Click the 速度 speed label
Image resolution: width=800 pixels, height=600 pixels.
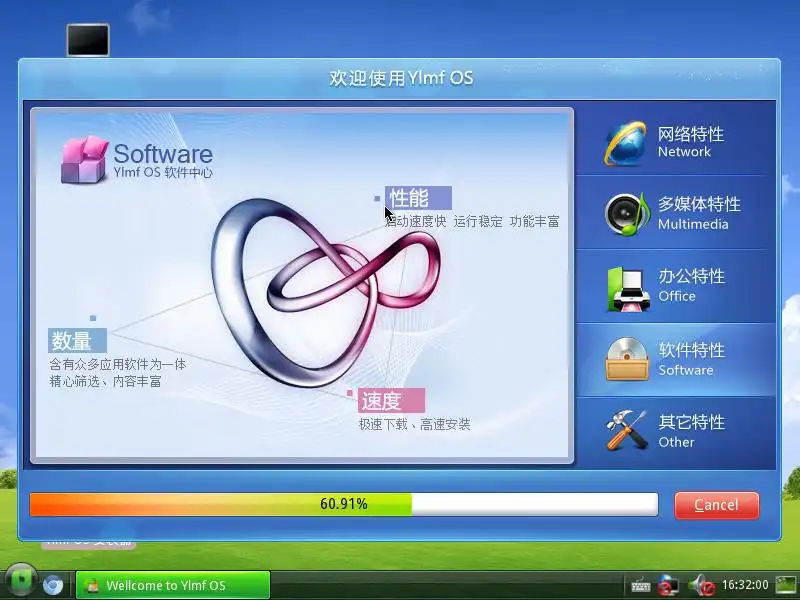(391, 401)
